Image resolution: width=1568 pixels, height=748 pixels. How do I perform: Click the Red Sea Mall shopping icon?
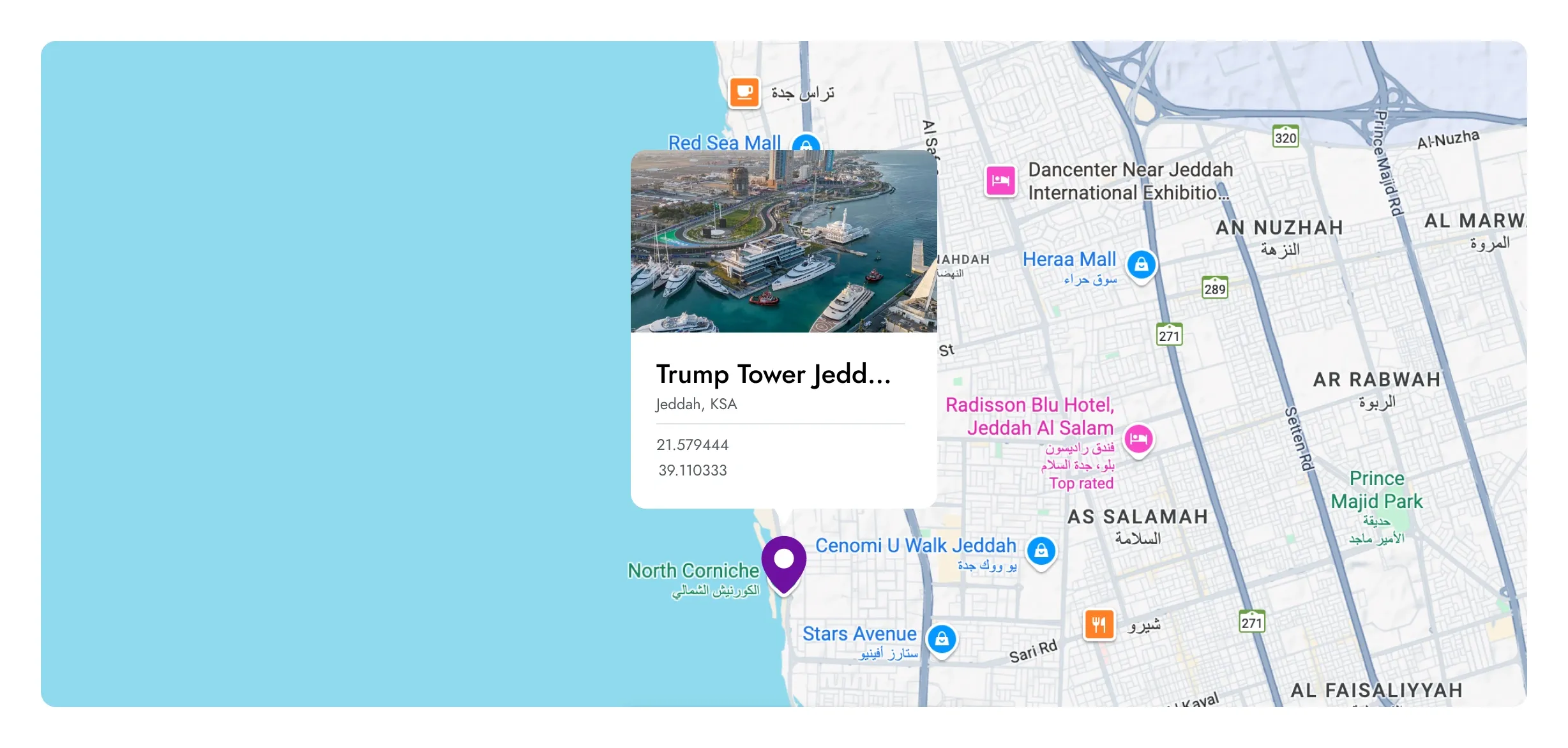pos(806,143)
